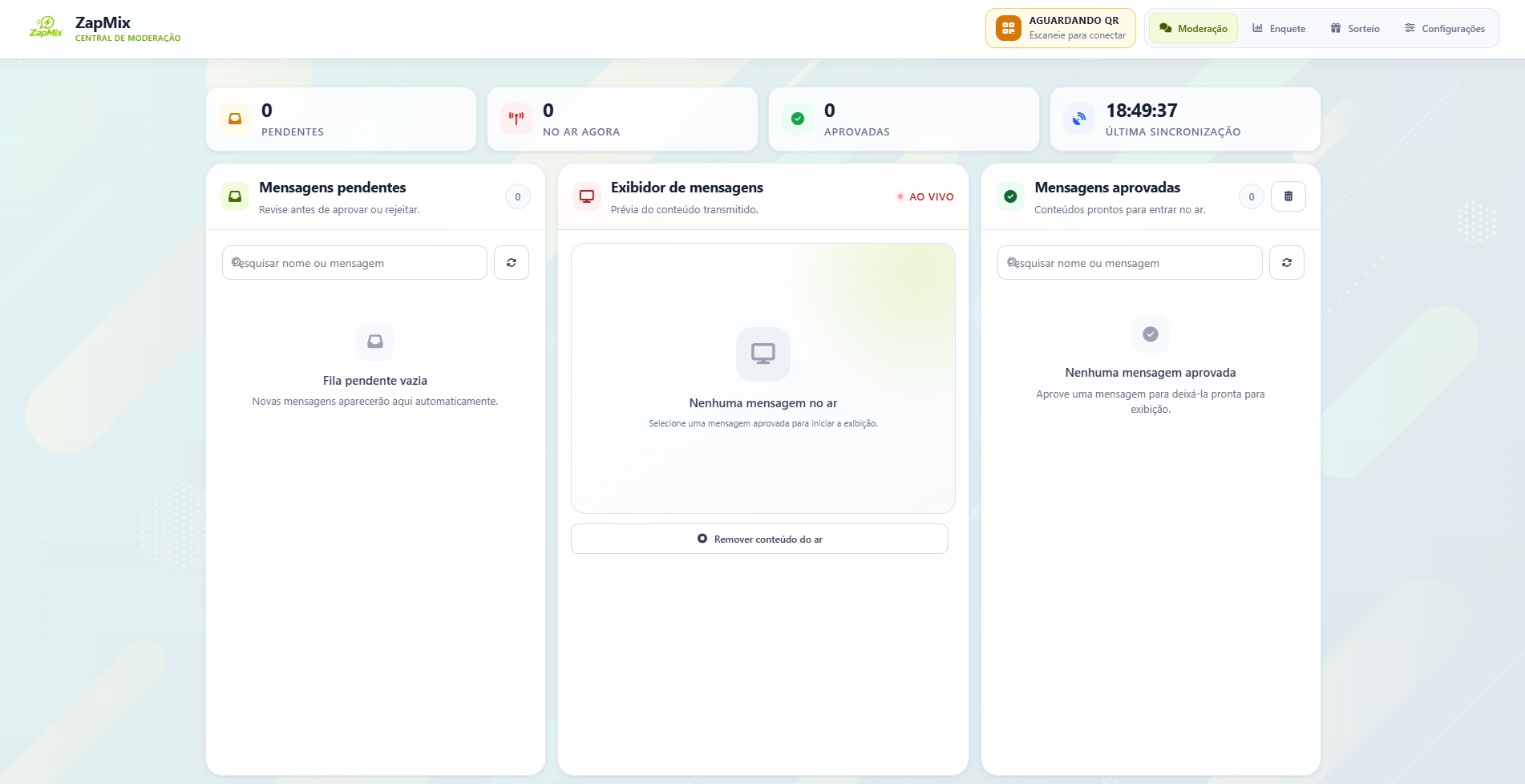Click search magnifier in approved search box
This screenshot has width=1525, height=784.
click(x=1013, y=262)
